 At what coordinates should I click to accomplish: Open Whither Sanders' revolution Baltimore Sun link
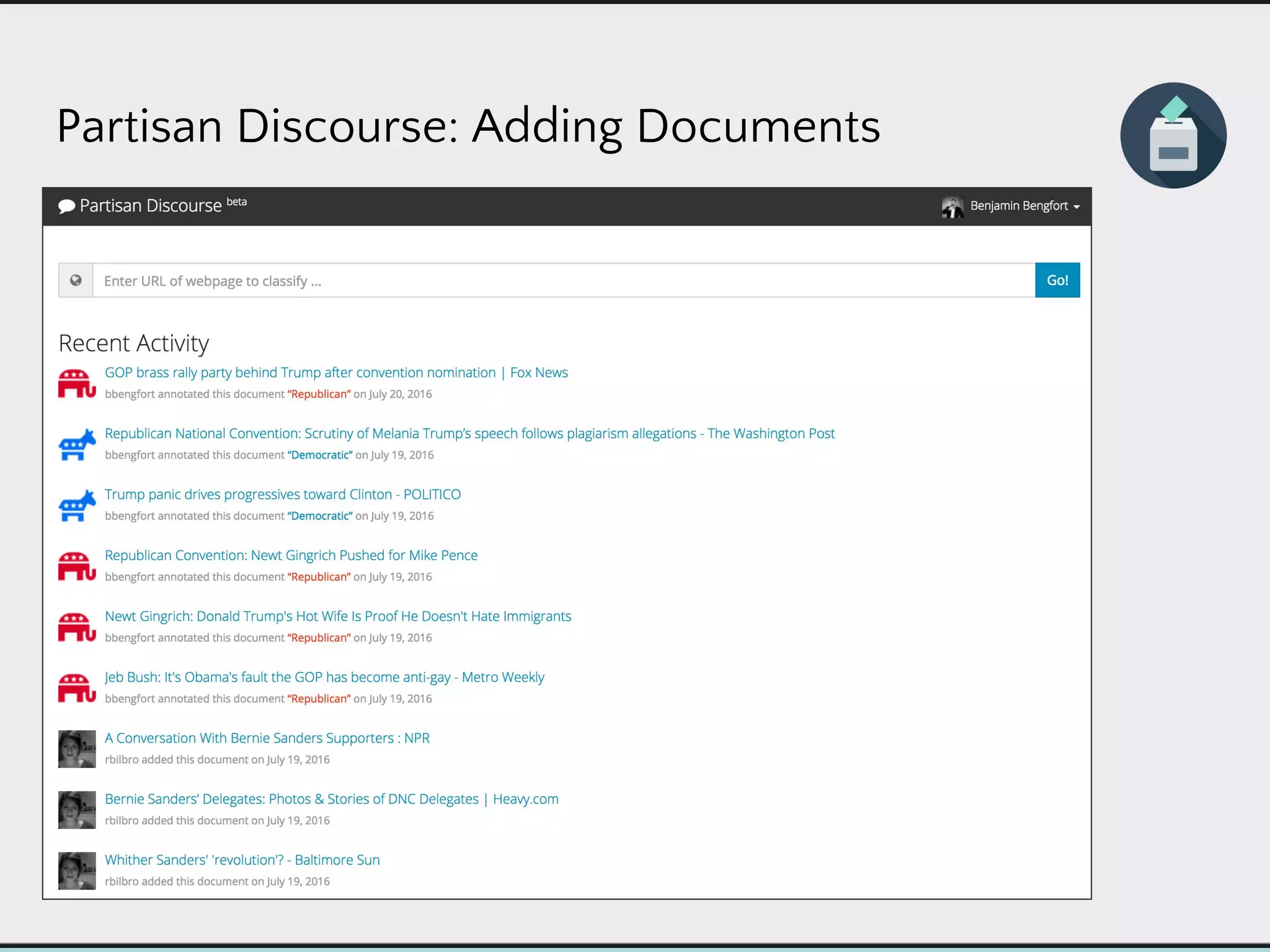pos(242,860)
